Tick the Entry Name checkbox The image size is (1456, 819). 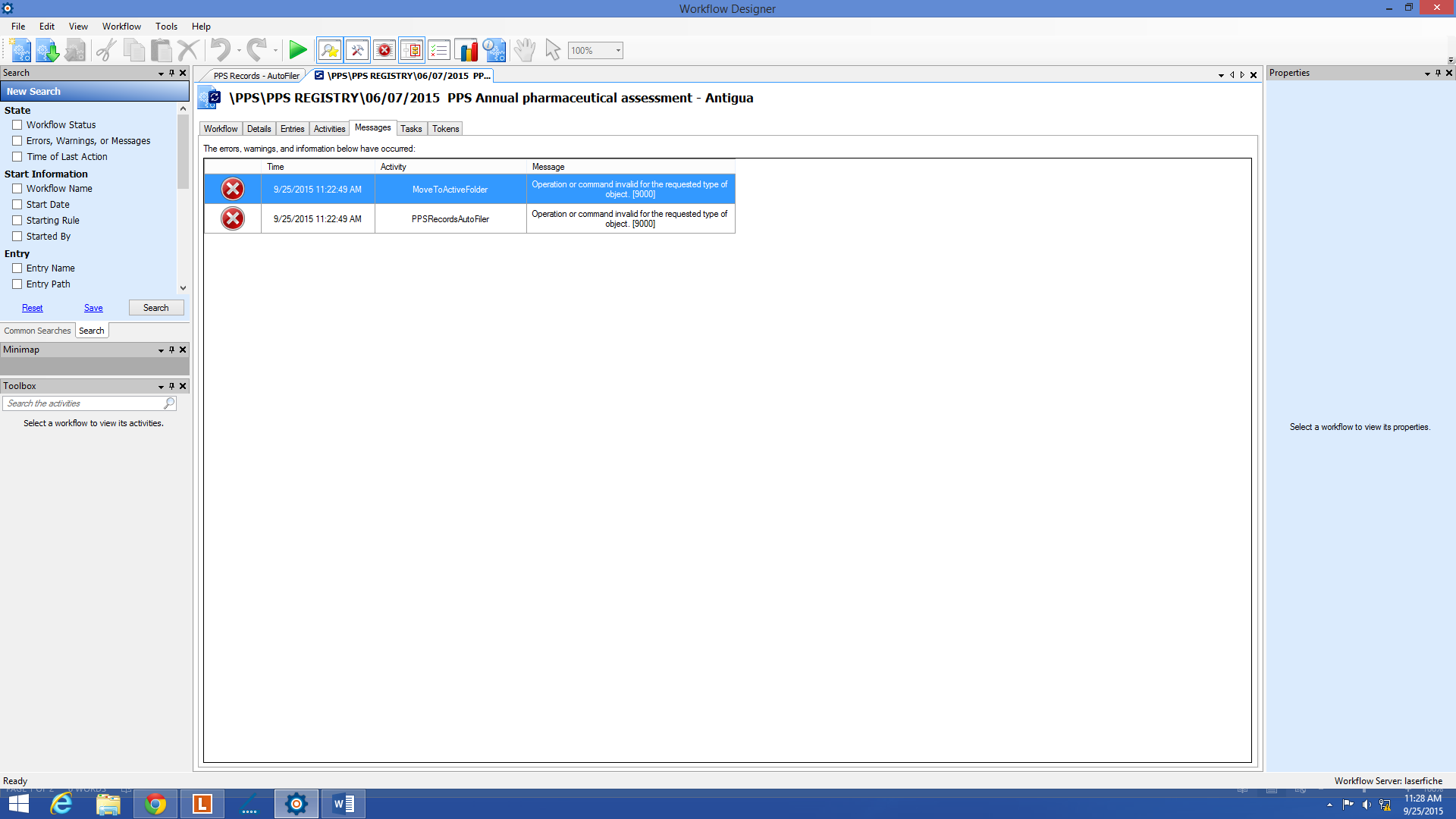click(17, 268)
